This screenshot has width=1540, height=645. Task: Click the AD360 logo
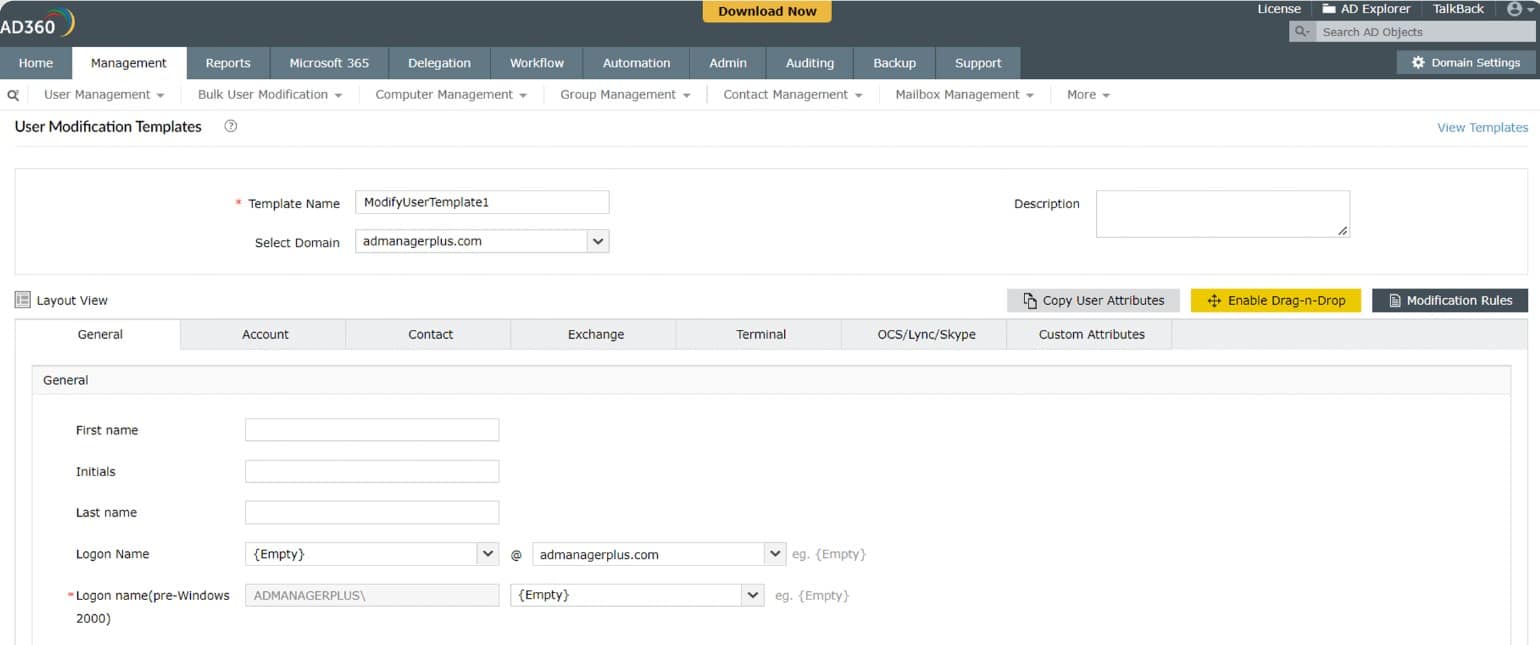pyautogui.click(x=37, y=22)
